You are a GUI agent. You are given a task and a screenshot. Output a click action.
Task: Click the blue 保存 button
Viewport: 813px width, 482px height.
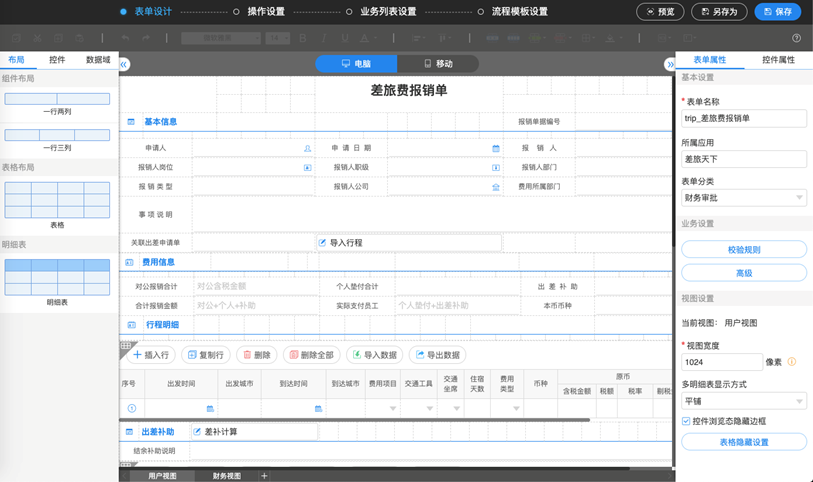tap(778, 11)
